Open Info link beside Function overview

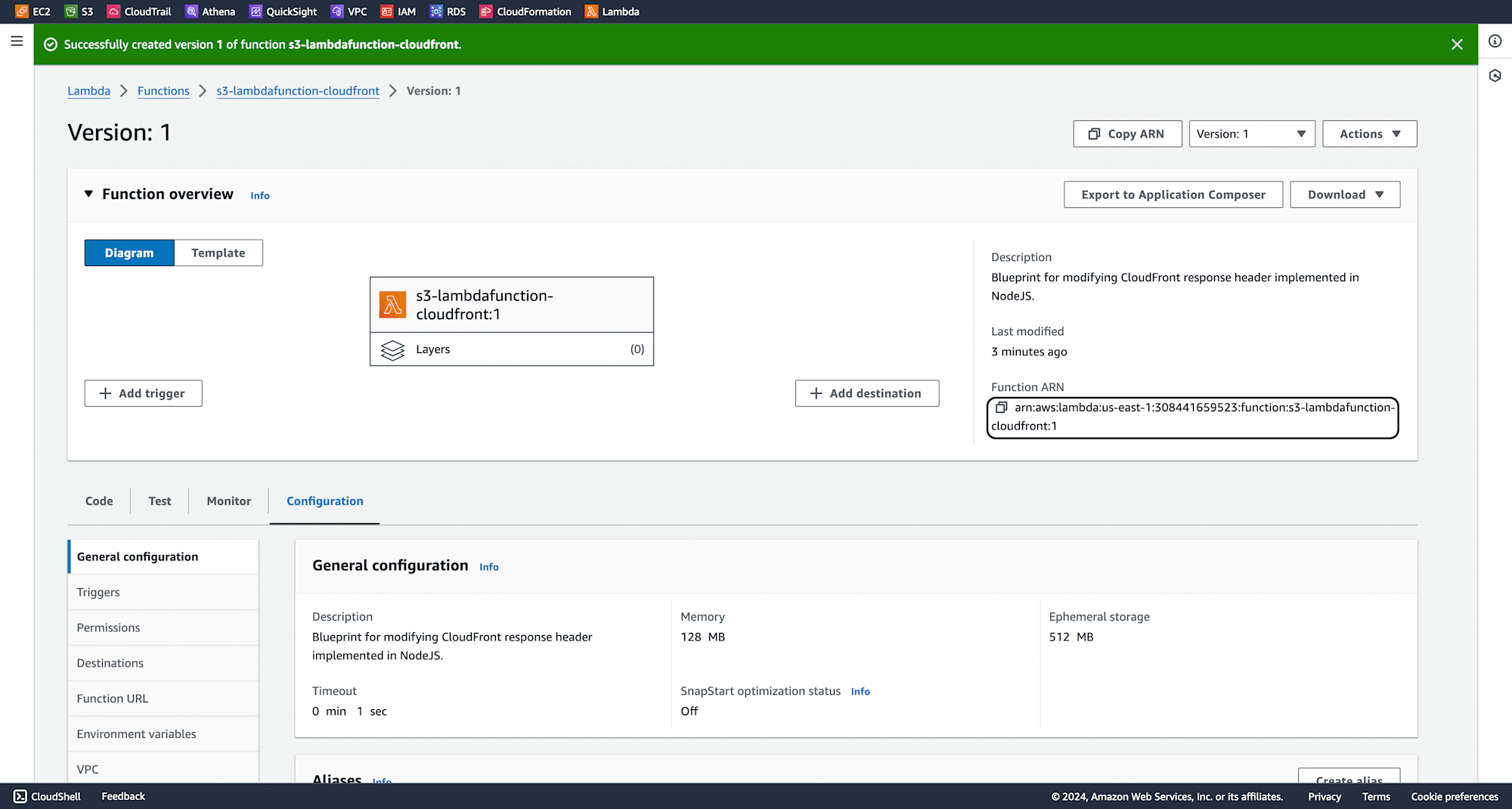coord(260,196)
